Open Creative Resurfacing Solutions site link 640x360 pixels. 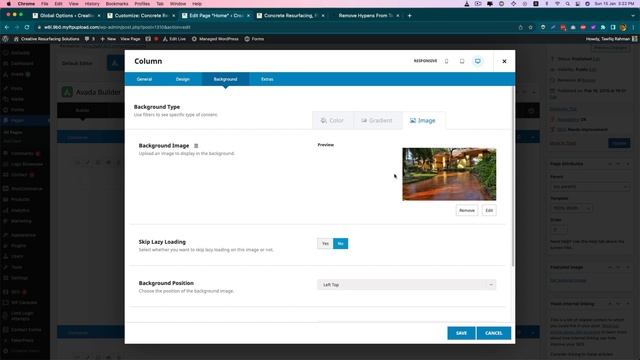[46, 39]
